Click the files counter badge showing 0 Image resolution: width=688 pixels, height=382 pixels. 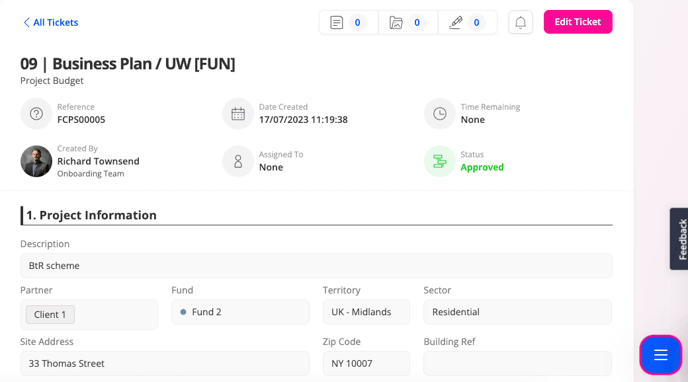[417, 22]
